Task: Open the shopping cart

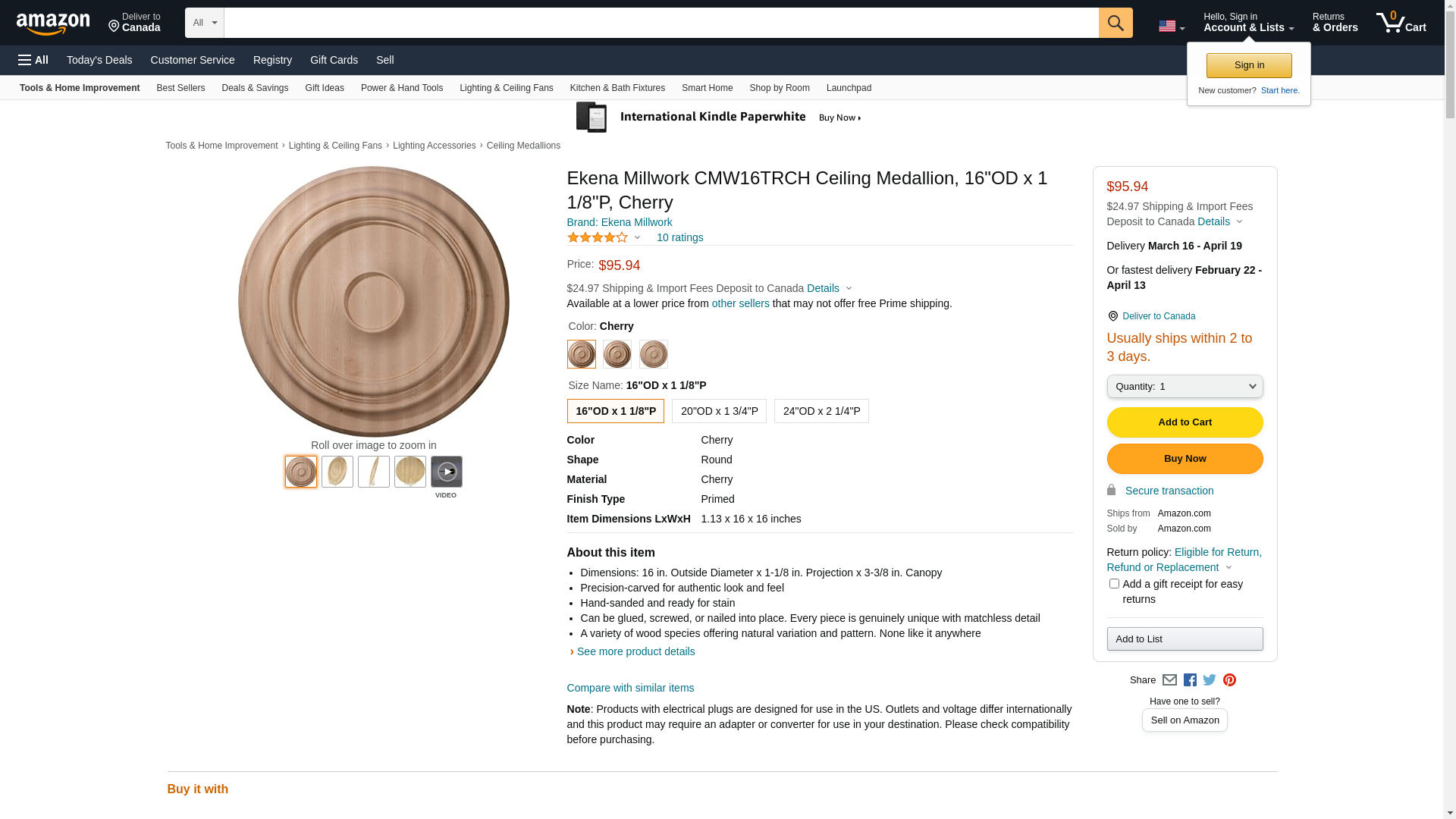Action: pos(1401,23)
